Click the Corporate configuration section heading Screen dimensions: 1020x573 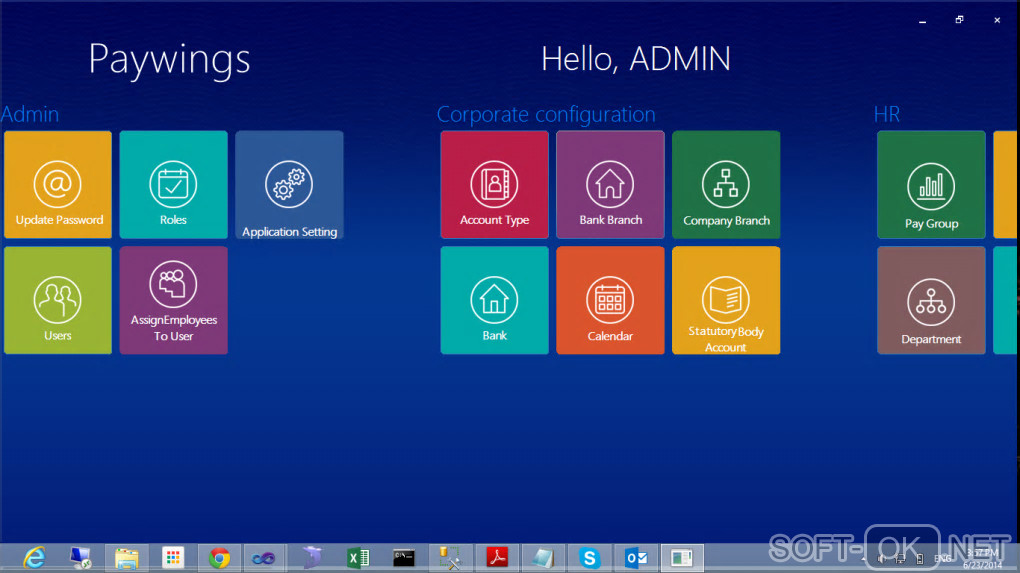546,114
